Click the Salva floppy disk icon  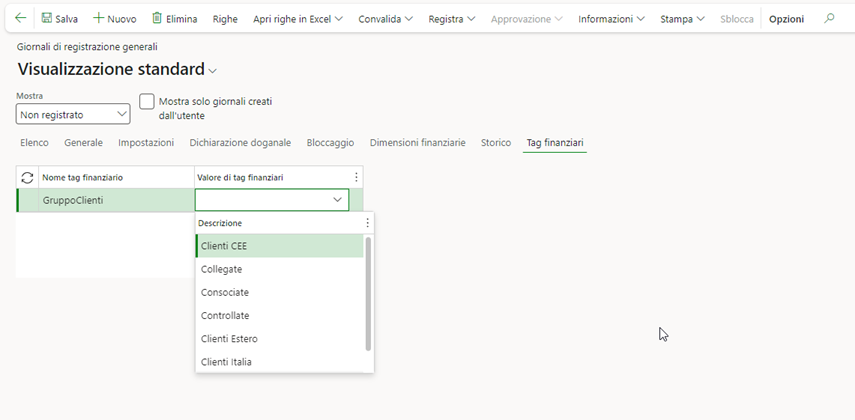(47, 18)
